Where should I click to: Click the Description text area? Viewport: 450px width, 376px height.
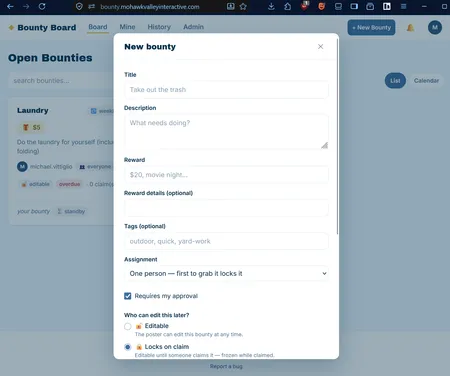click(x=226, y=132)
